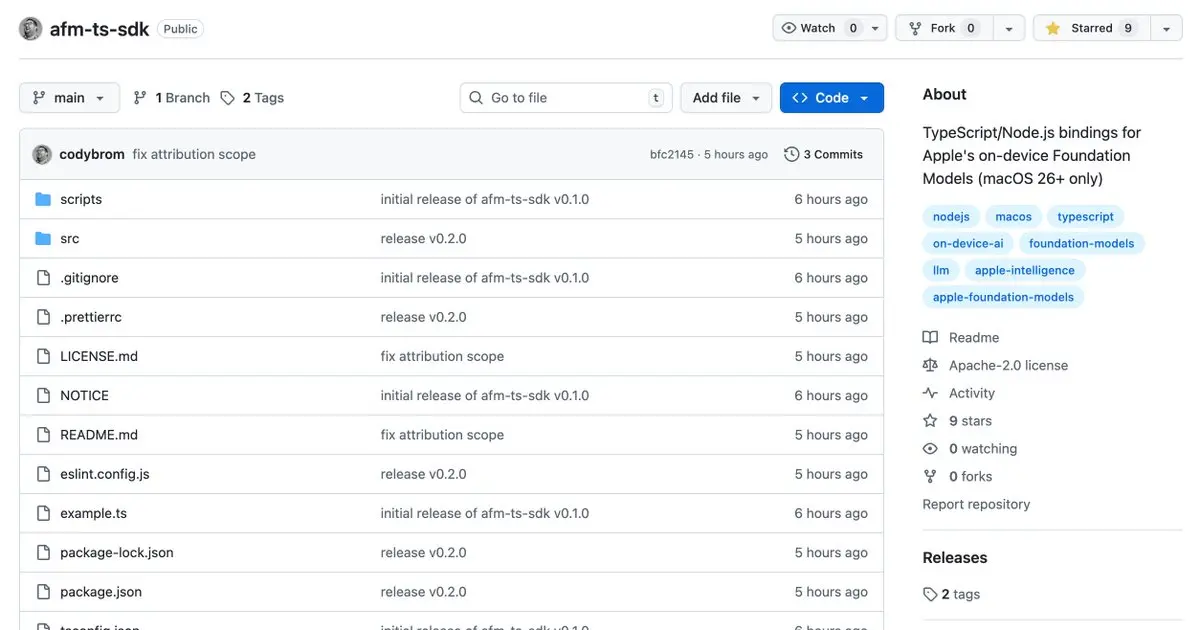Click the pulse icon beside Activity
Viewport: 1200px width, 630px height.
930,393
